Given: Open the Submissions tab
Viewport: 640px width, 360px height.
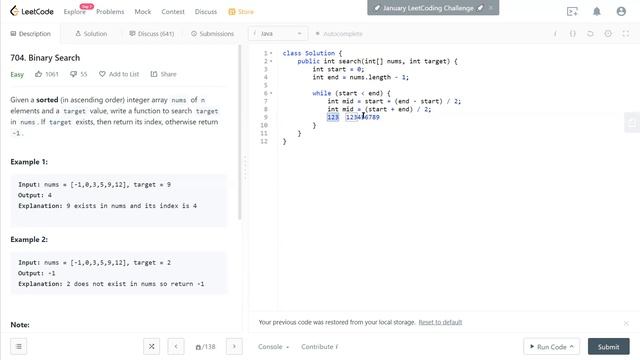Looking at the screenshot, I should (x=212, y=33).
